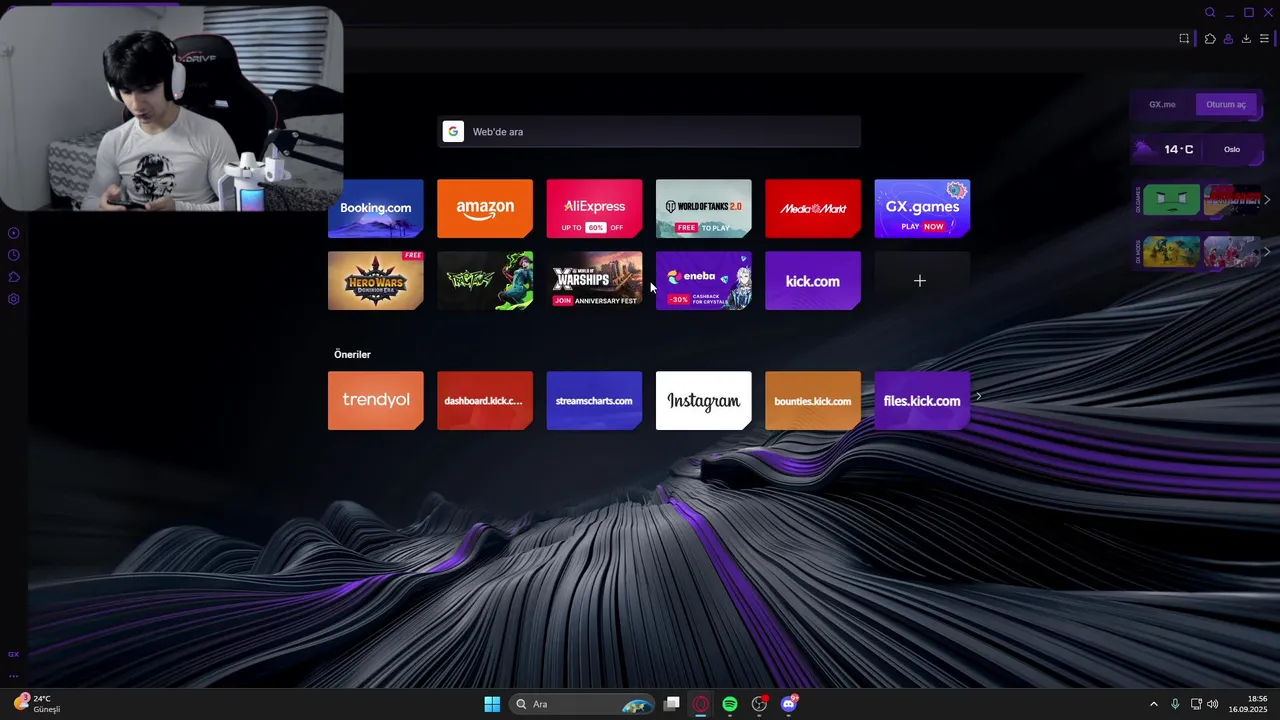This screenshot has height=720, width=1280.
Task: Open Task View on the taskbar
Action: coord(672,704)
